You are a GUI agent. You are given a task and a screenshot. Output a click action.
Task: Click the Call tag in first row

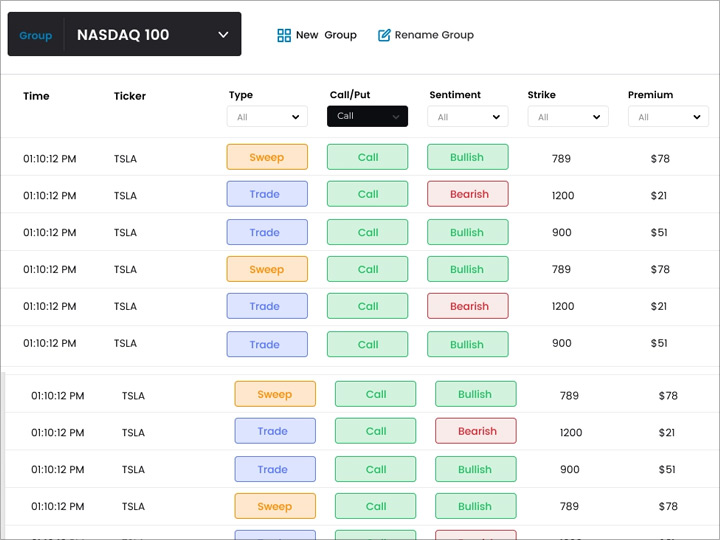point(367,157)
